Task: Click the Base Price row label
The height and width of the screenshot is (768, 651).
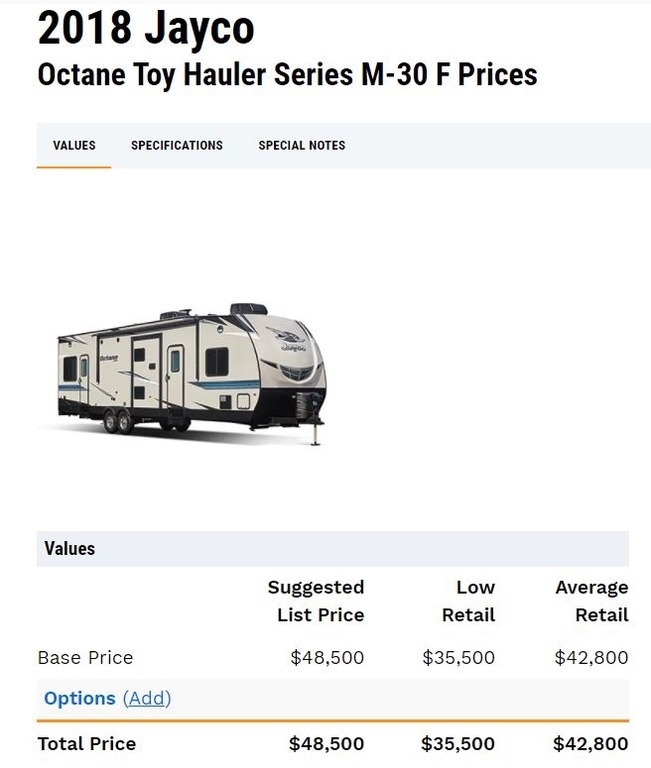Action: 85,657
